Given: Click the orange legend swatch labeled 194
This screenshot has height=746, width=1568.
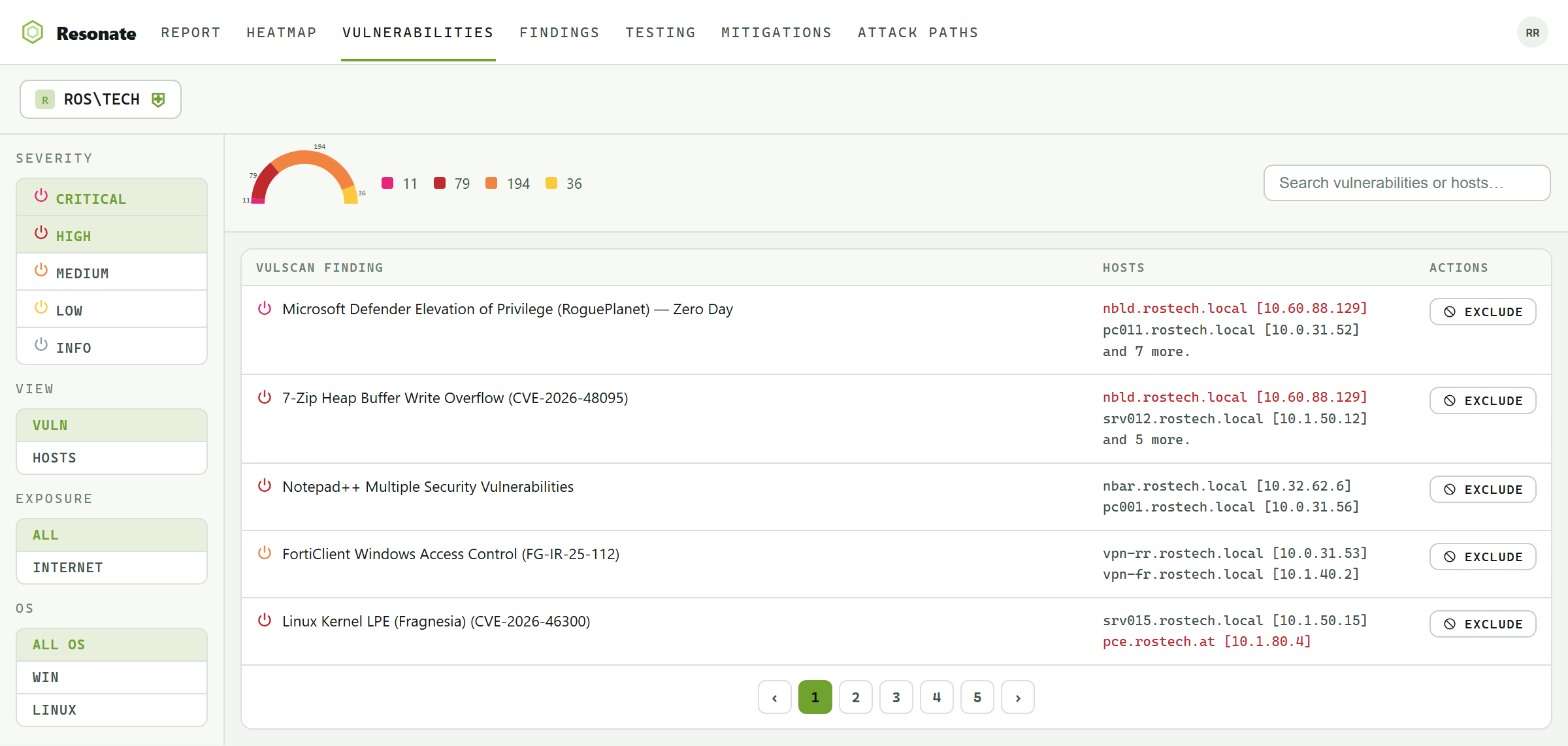Looking at the screenshot, I should 491,184.
